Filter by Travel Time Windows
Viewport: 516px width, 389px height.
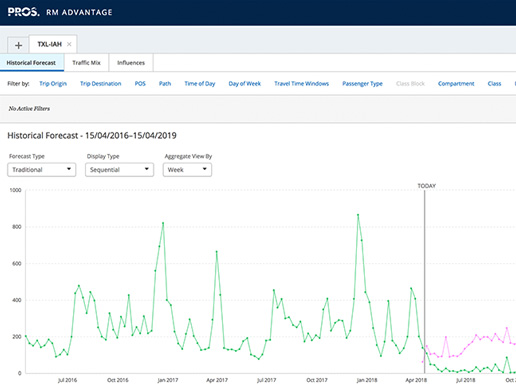tap(302, 84)
